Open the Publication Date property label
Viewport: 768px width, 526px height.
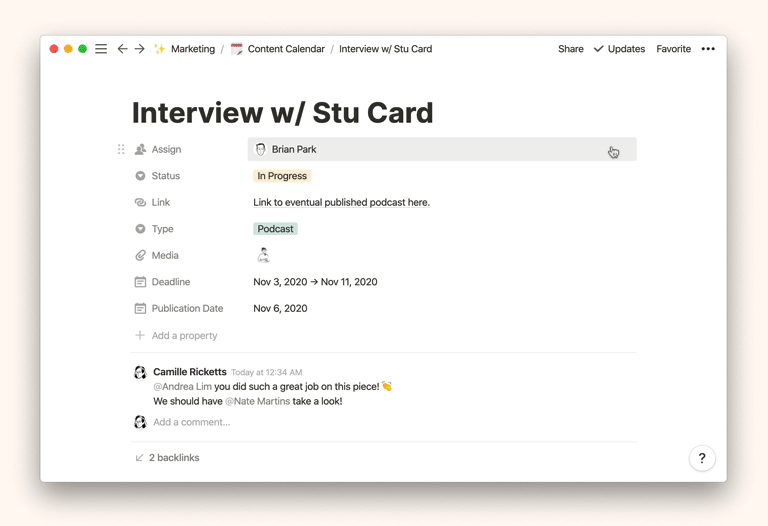(x=188, y=309)
